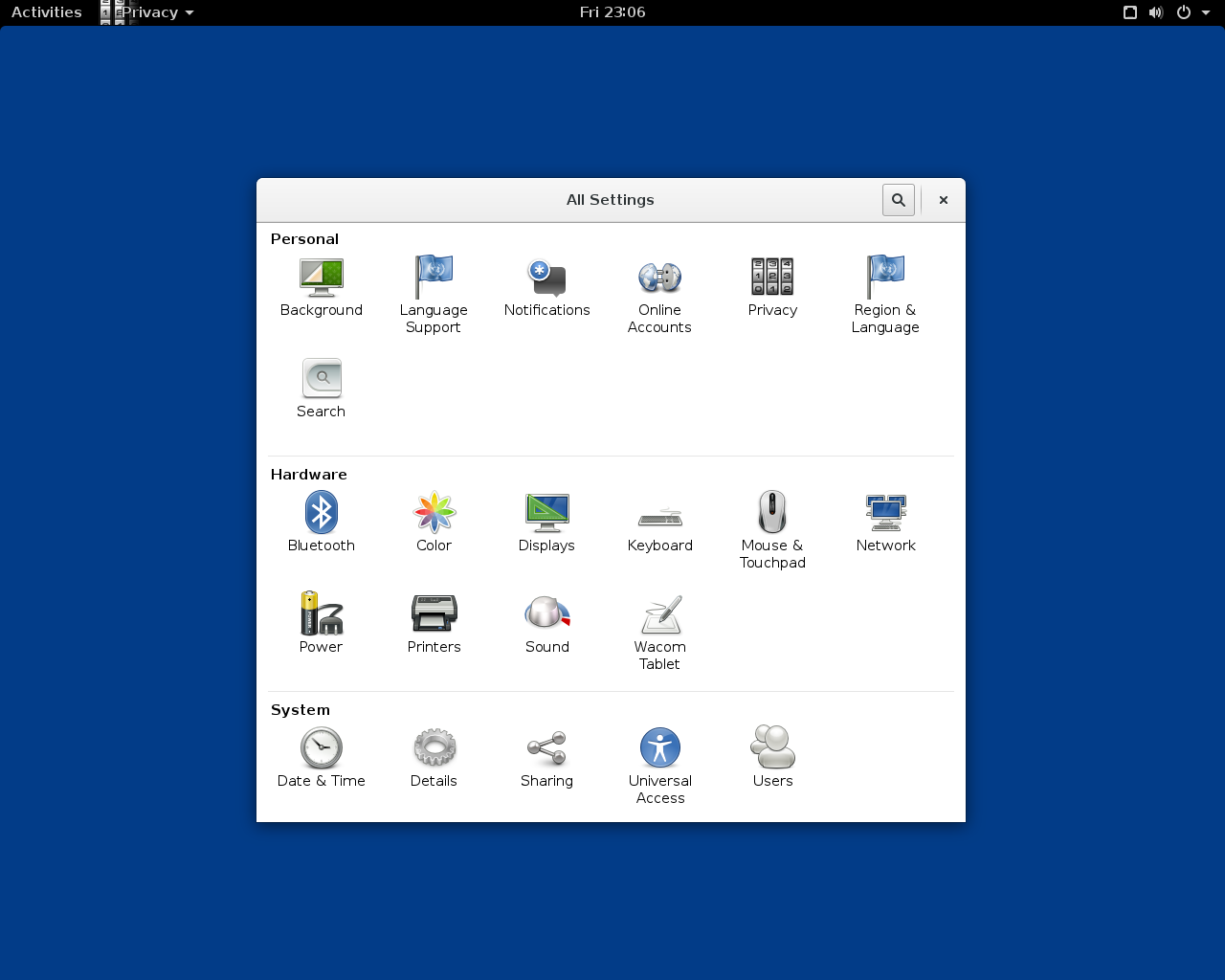Click the power icon in the top bar
The height and width of the screenshot is (980, 1225).
coord(1184,12)
